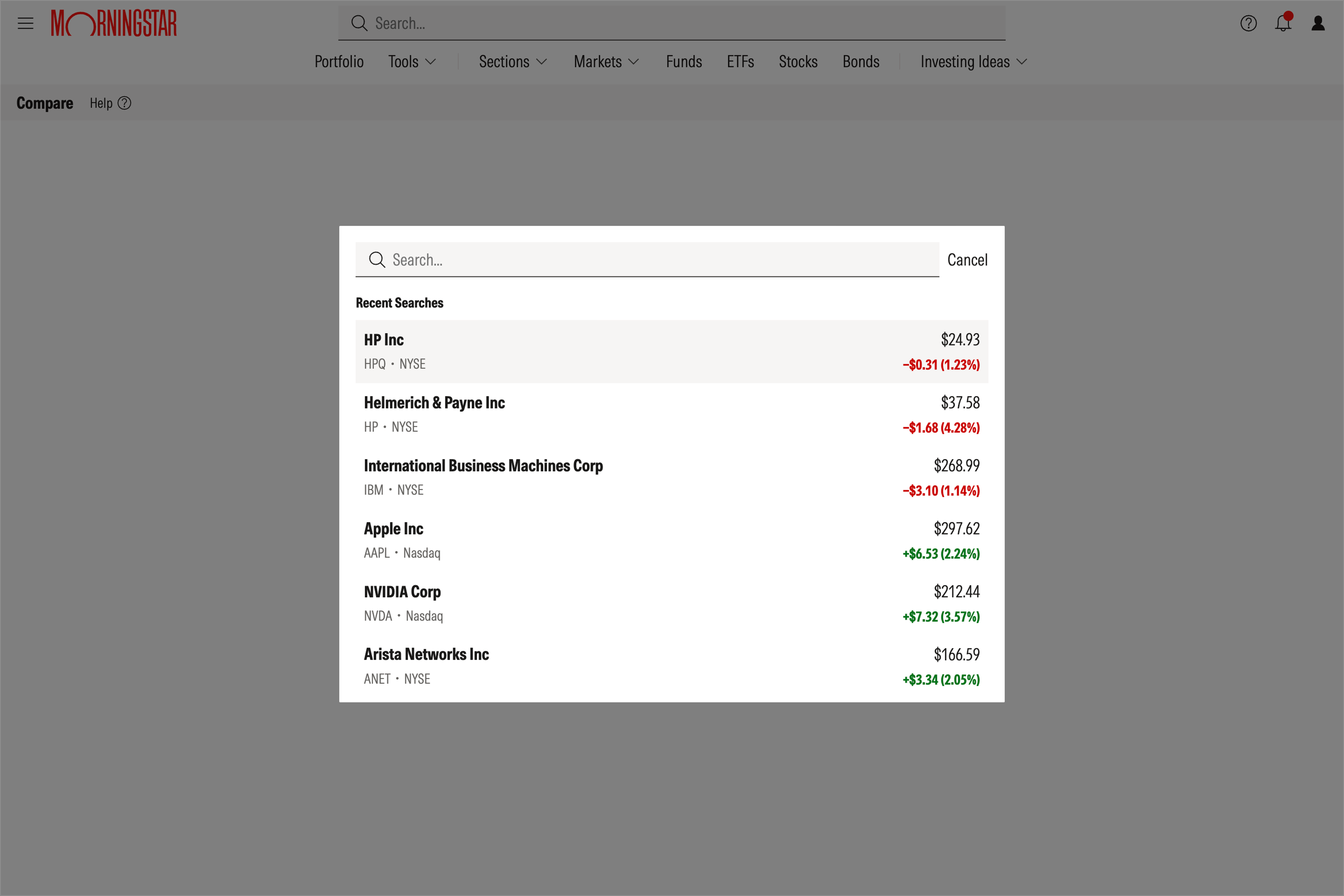
Task: Click the $24.93 price value
Action: (x=960, y=340)
